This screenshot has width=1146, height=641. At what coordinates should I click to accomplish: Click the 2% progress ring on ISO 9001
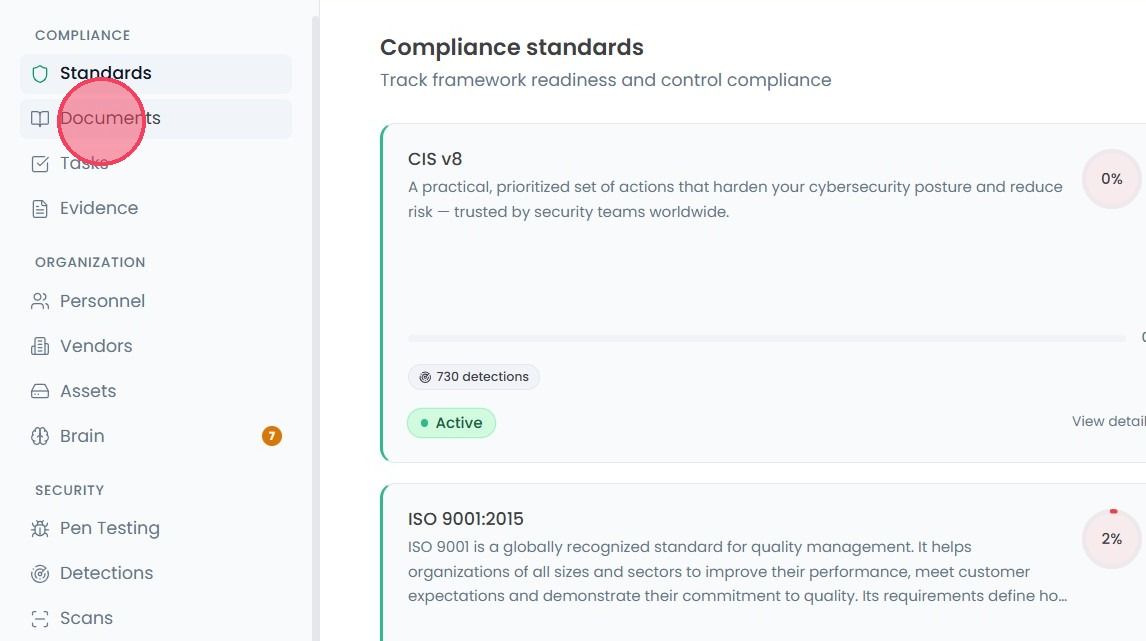[x=1112, y=539]
